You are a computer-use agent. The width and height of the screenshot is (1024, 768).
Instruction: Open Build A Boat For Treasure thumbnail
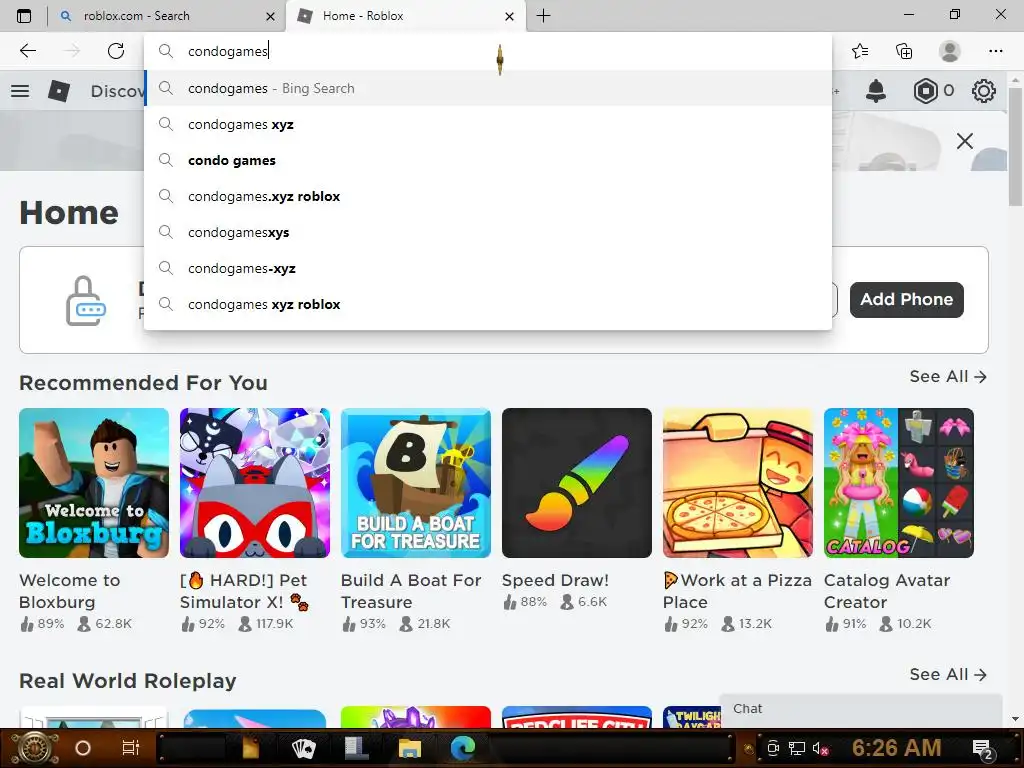(416, 483)
